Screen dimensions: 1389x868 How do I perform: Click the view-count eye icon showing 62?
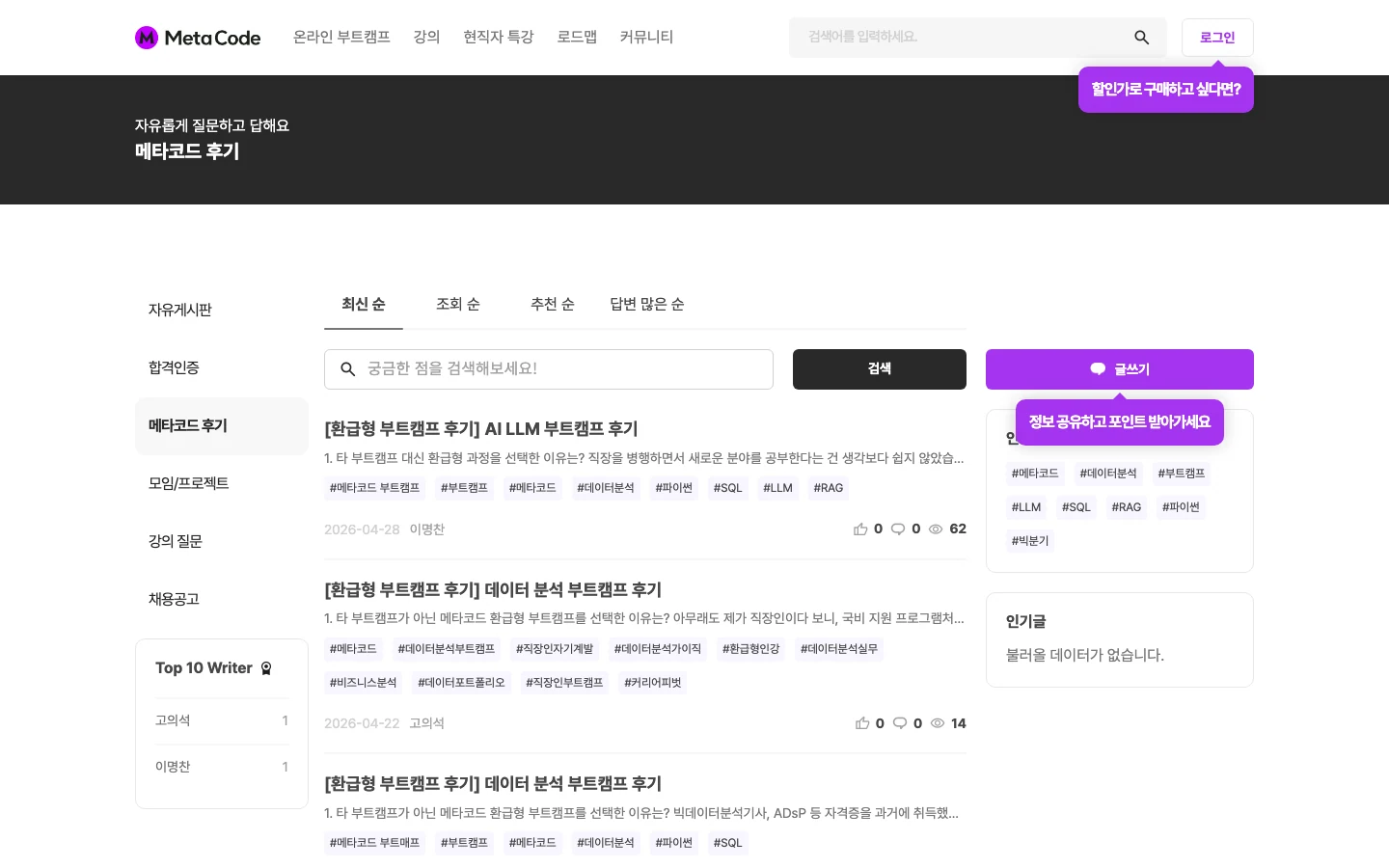(936, 529)
